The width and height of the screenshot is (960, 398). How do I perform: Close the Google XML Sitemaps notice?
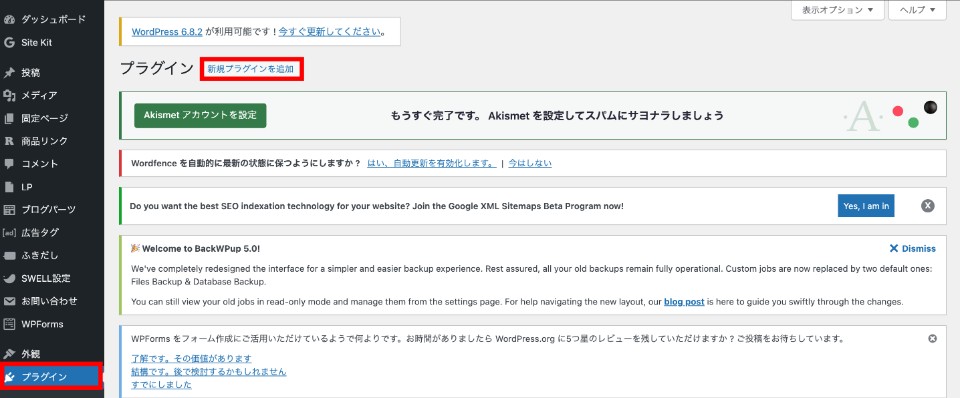click(928, 206)
